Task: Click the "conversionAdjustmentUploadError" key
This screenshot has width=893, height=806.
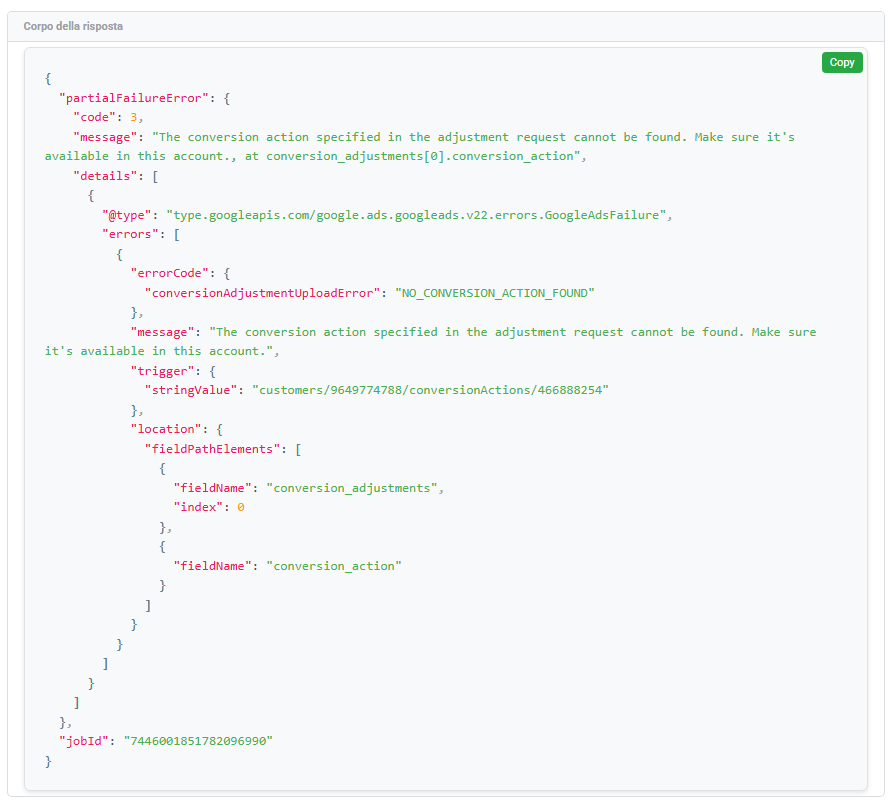Action: click(264, 293)
